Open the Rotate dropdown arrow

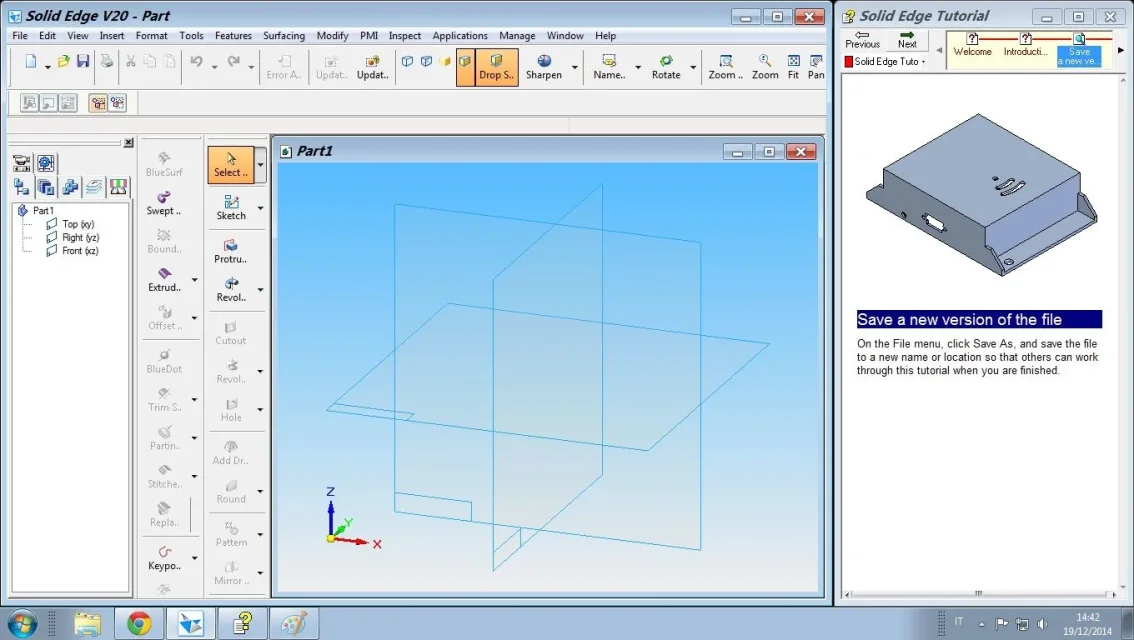(x=693, y=67)
